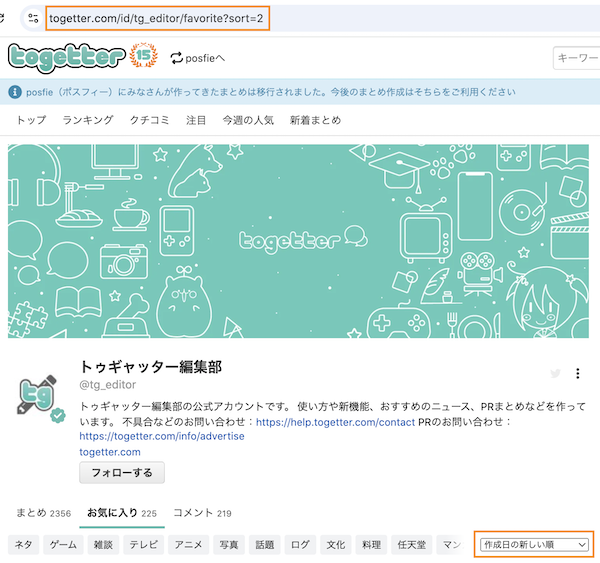Click the posfieへ switch icon

pyautogui.click(x=177, y=58)
